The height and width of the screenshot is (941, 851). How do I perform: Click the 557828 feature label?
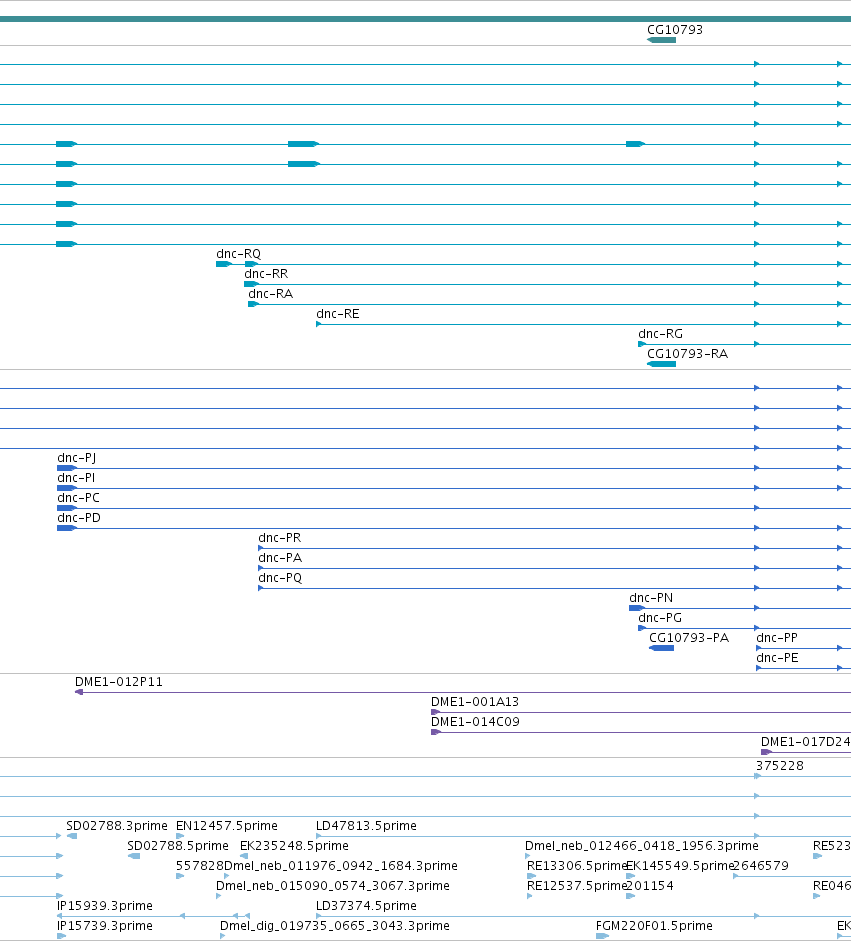(200, 866)
